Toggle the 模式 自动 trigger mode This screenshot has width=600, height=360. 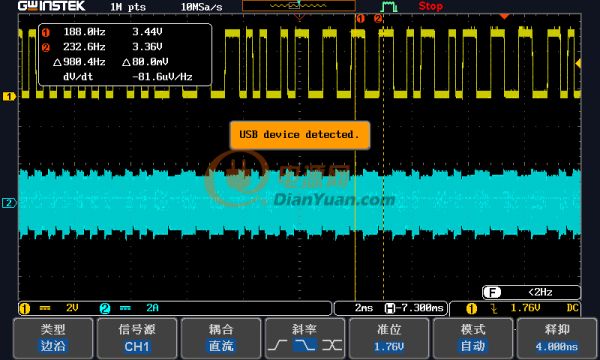(x=473, y=338)
